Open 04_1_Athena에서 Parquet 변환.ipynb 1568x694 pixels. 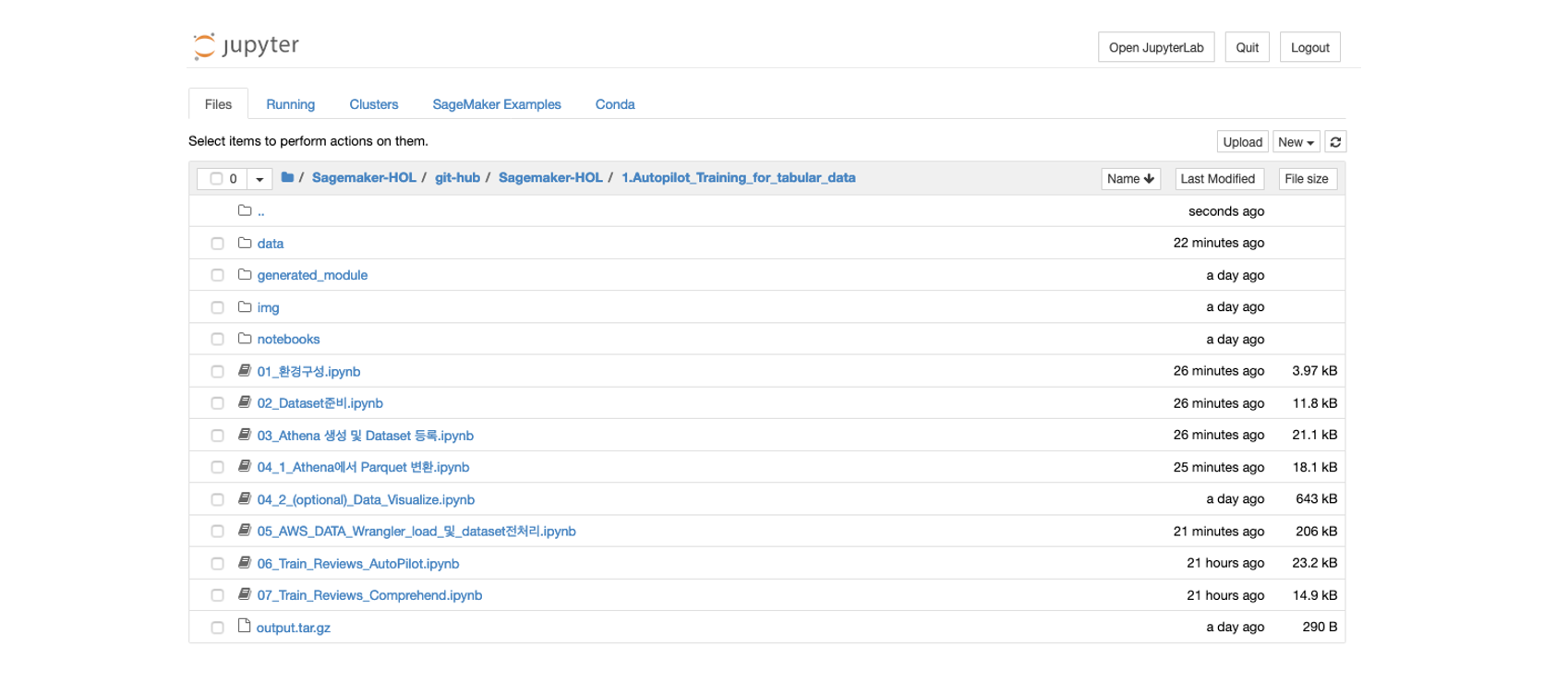pyautogui.click(x=363, y=467)
